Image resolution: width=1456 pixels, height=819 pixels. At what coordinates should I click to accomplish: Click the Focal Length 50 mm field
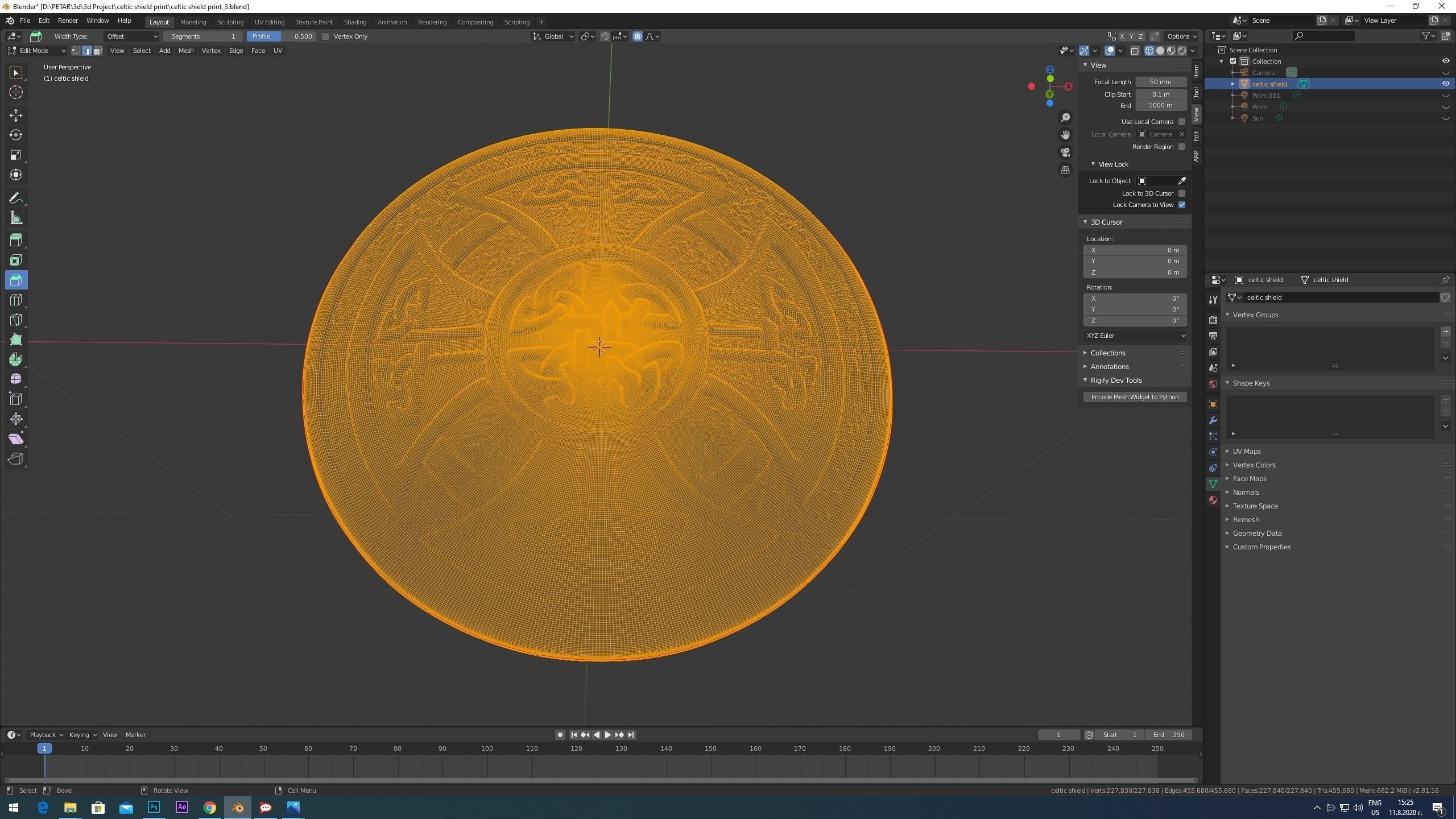pyautogui.click(x=1161, y=82)
